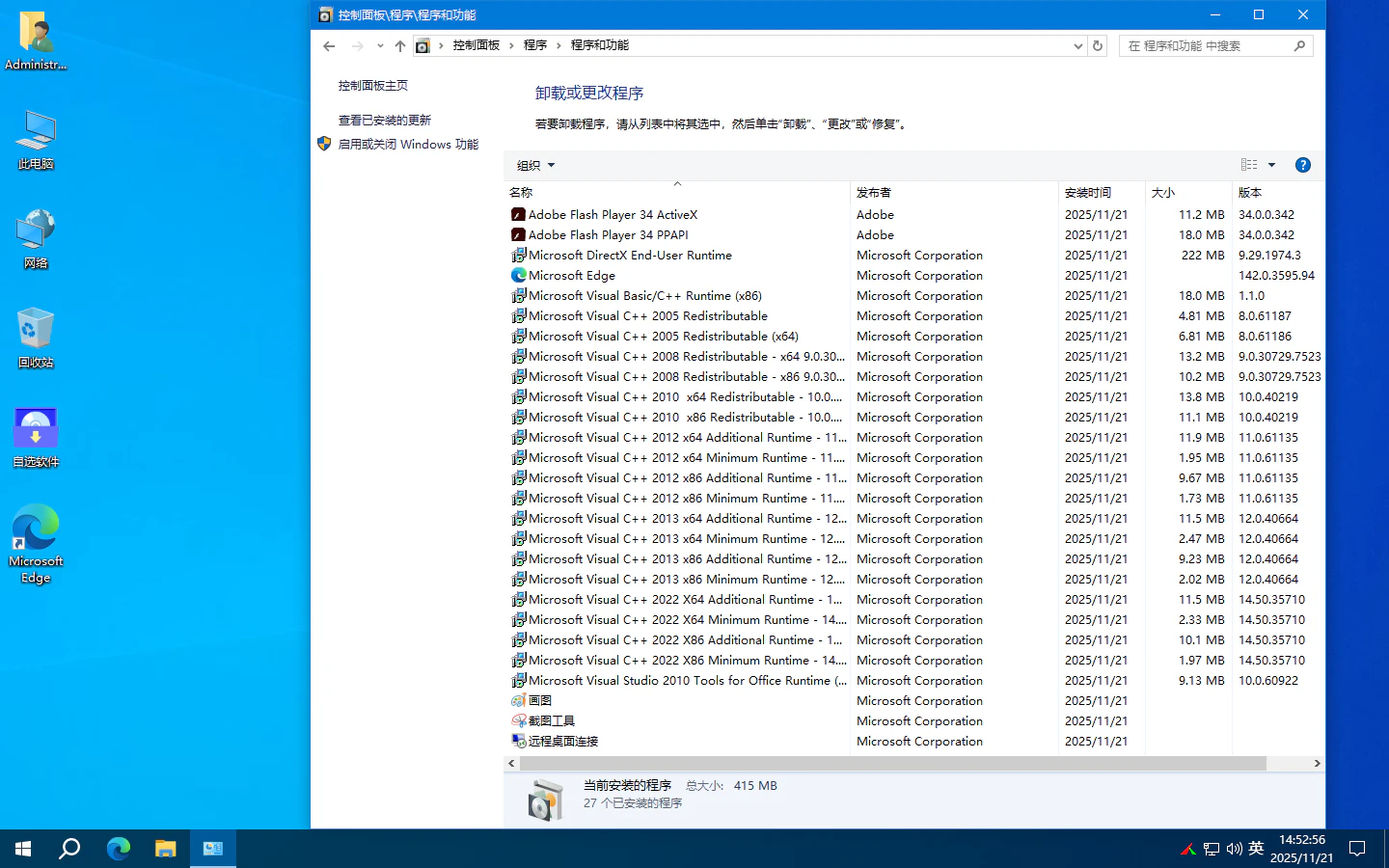Click the refresh button in address bar

1097,45
